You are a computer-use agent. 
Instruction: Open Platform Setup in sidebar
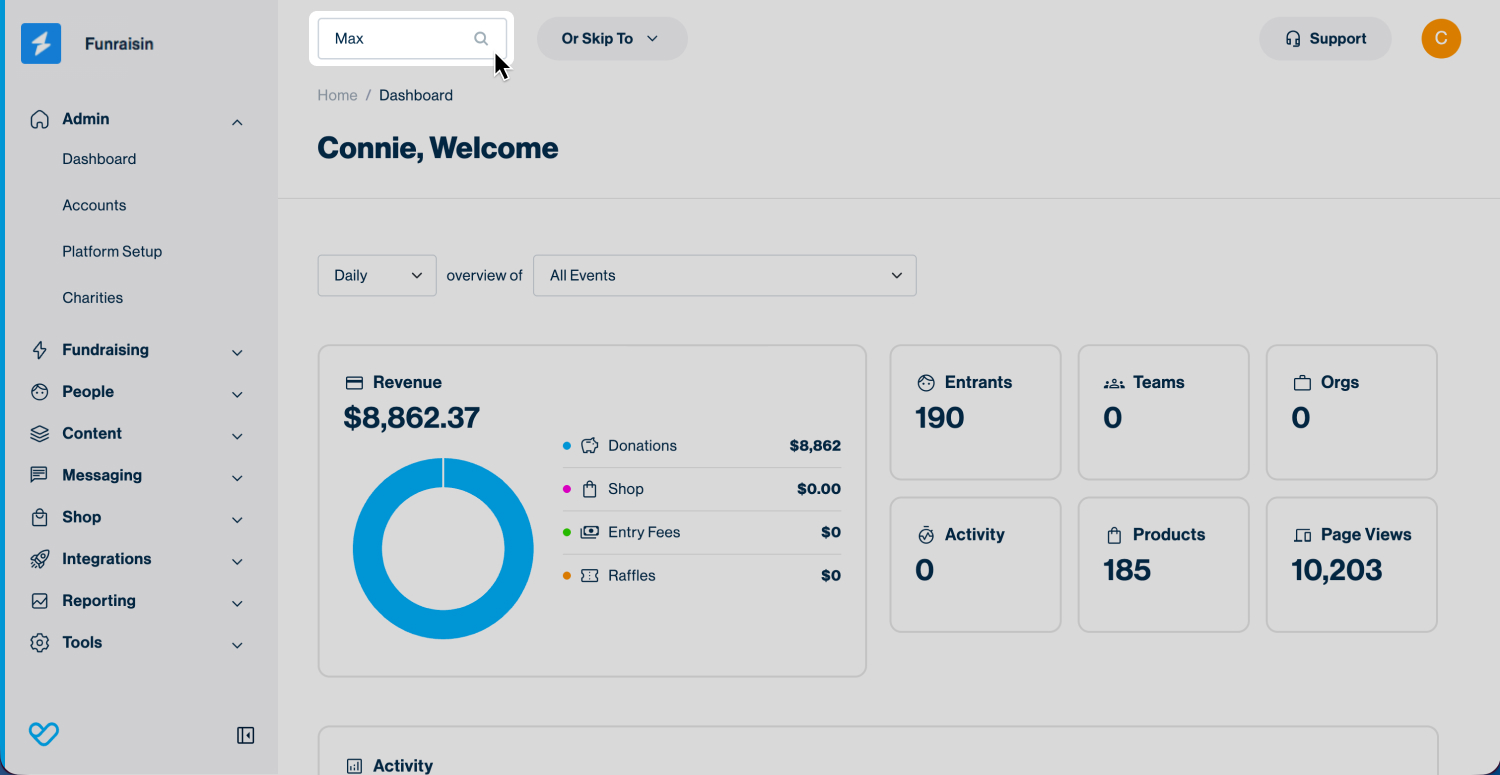112,252
